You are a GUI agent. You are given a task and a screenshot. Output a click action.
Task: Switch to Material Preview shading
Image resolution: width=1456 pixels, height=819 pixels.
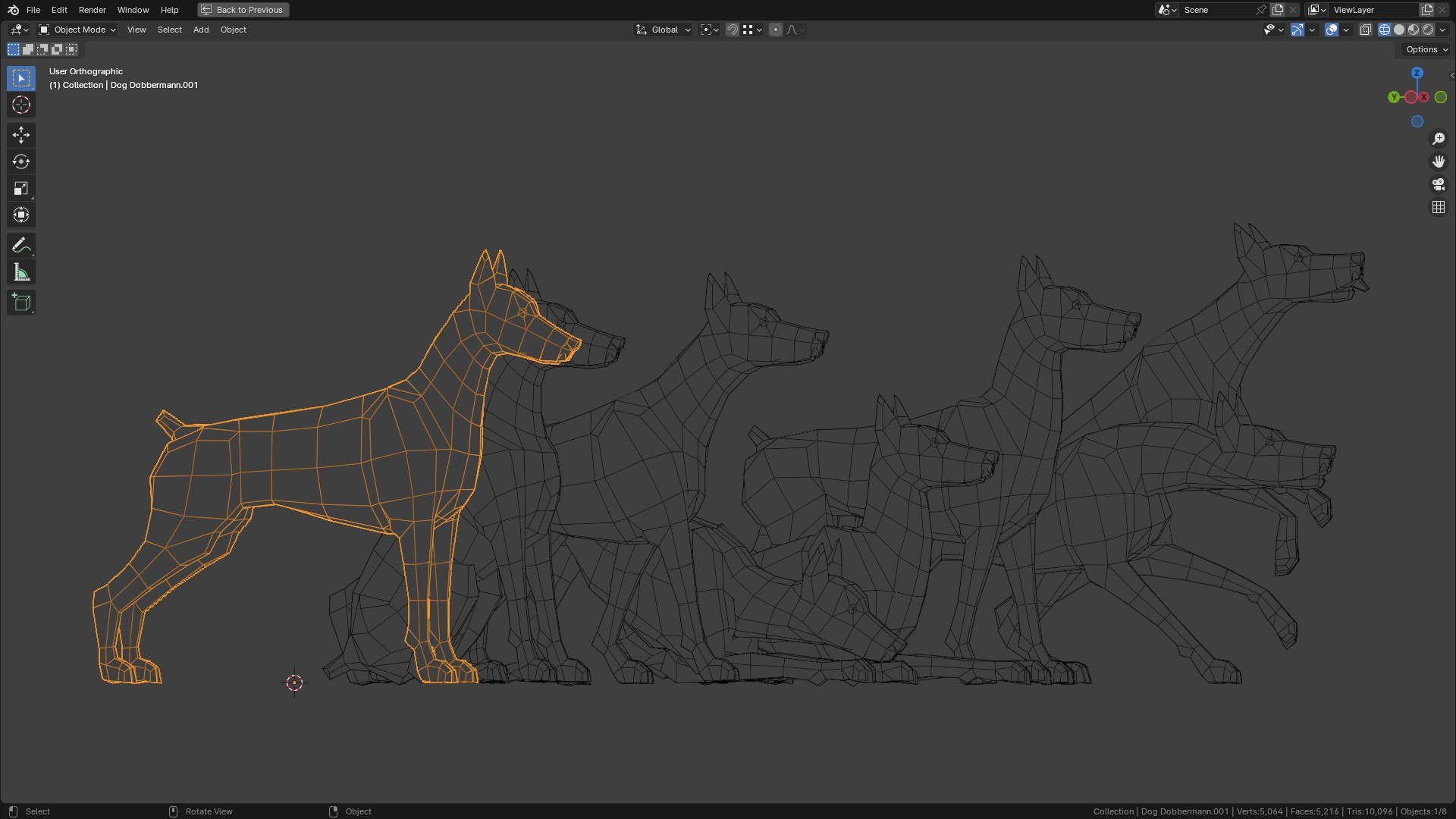[x=1414, y=30]
